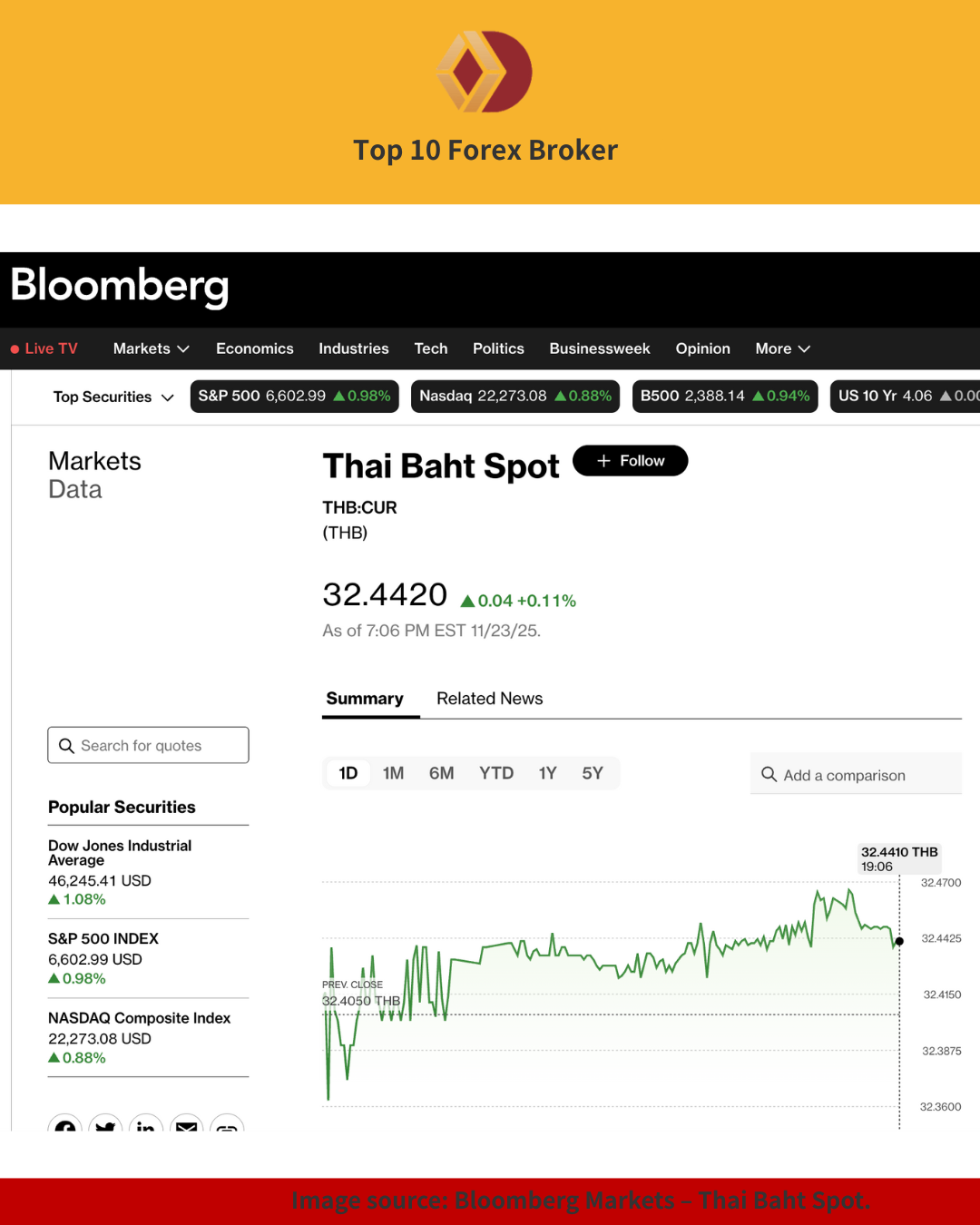Share article via the Facebook icon
980x1225 pixels.
tap(64, 1128)
